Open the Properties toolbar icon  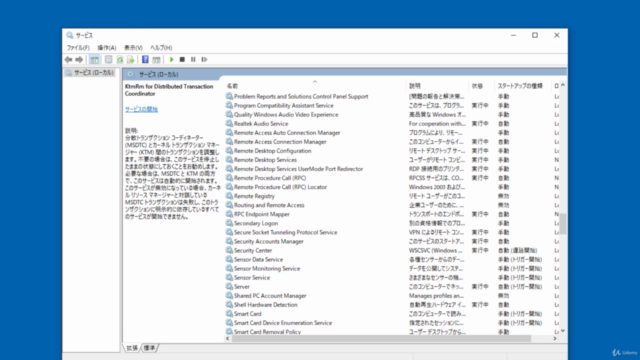[x=108, y=60]
